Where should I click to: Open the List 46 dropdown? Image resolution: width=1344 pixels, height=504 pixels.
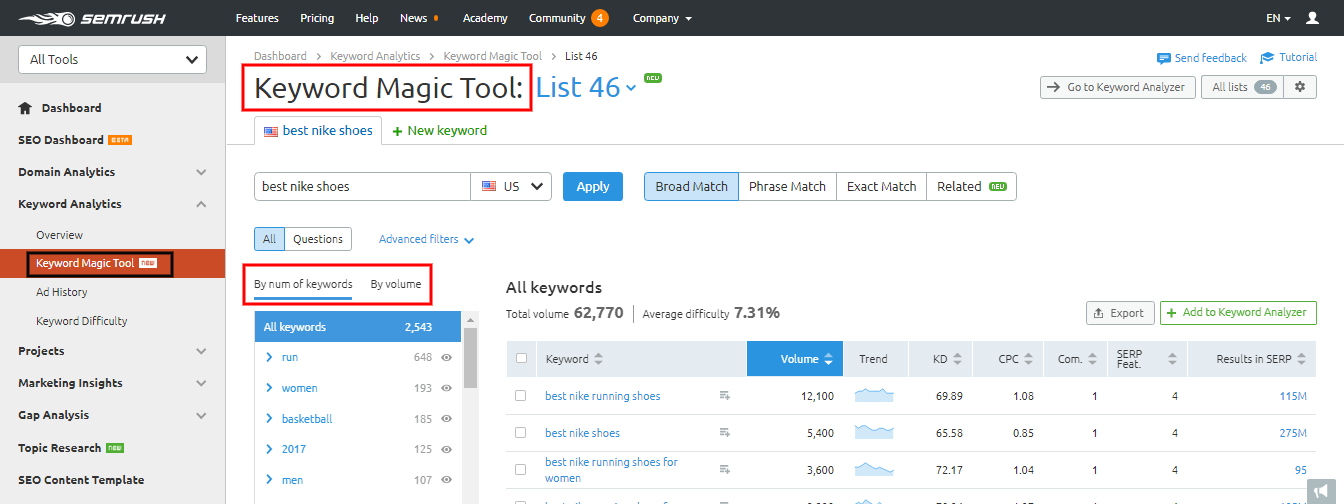click(x=586, y=87)
